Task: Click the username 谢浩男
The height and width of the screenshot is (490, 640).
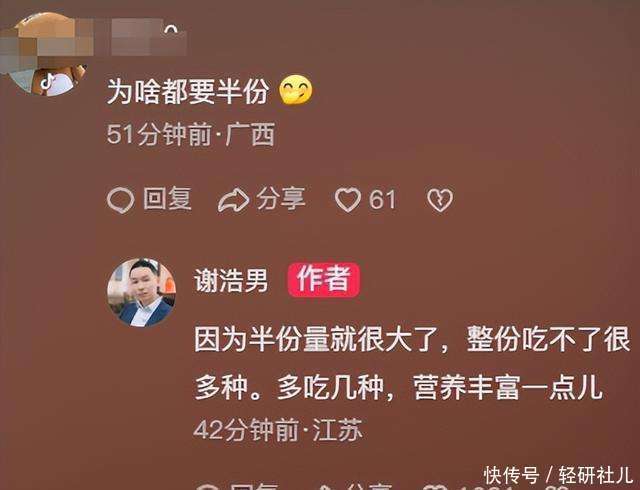Action: (x=231, y=281)
